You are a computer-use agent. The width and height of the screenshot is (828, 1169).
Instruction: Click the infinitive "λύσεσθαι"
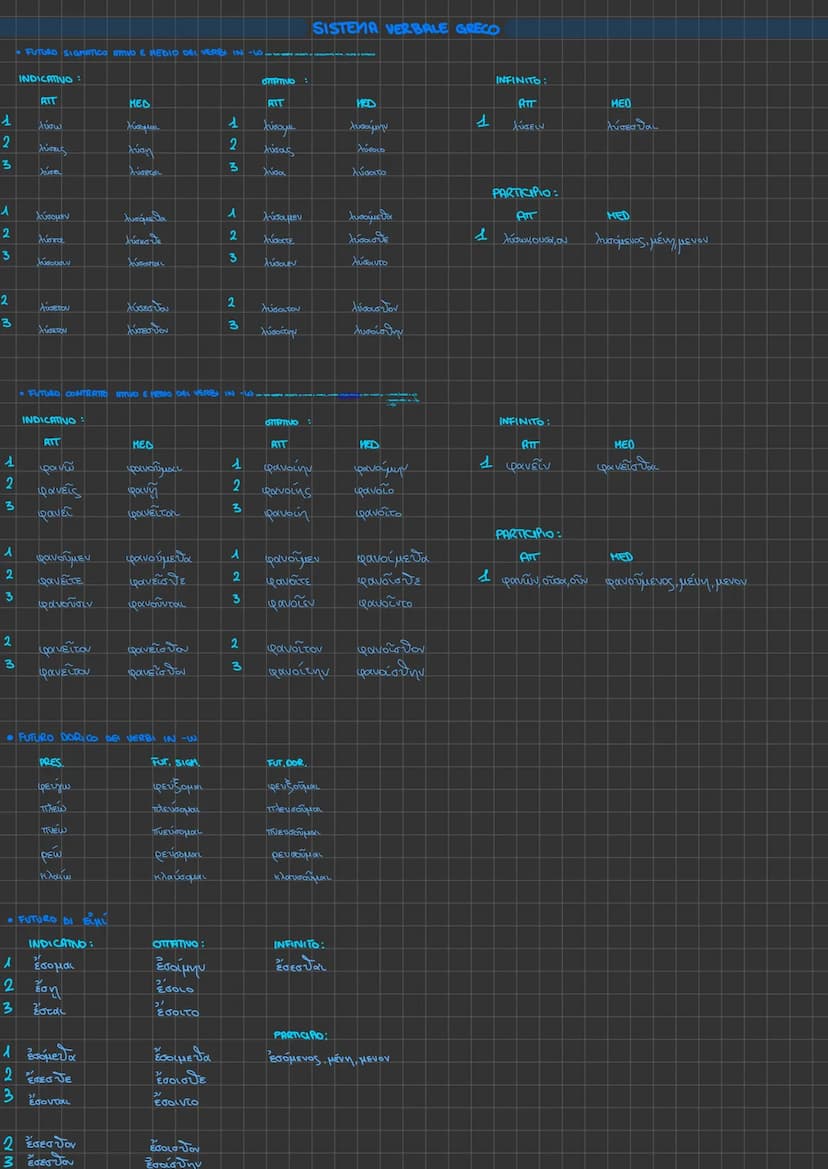[x=633, y=125]
